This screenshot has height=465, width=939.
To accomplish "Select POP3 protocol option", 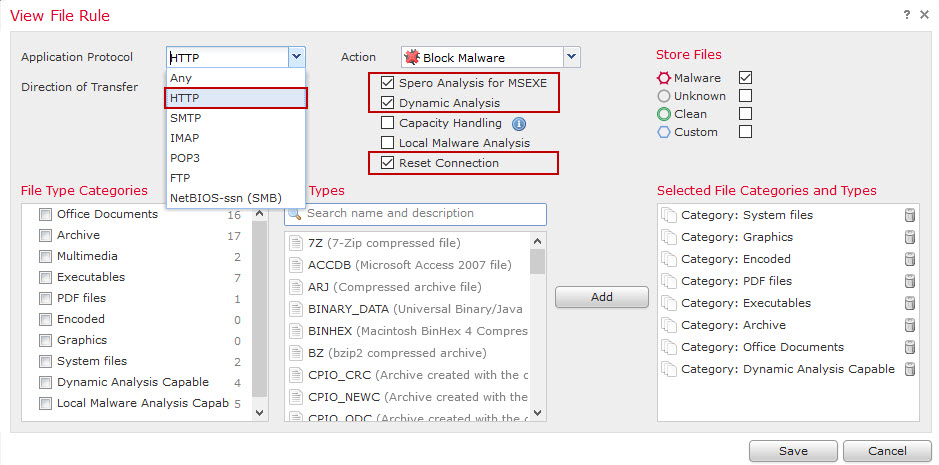I will pos(236,158).
